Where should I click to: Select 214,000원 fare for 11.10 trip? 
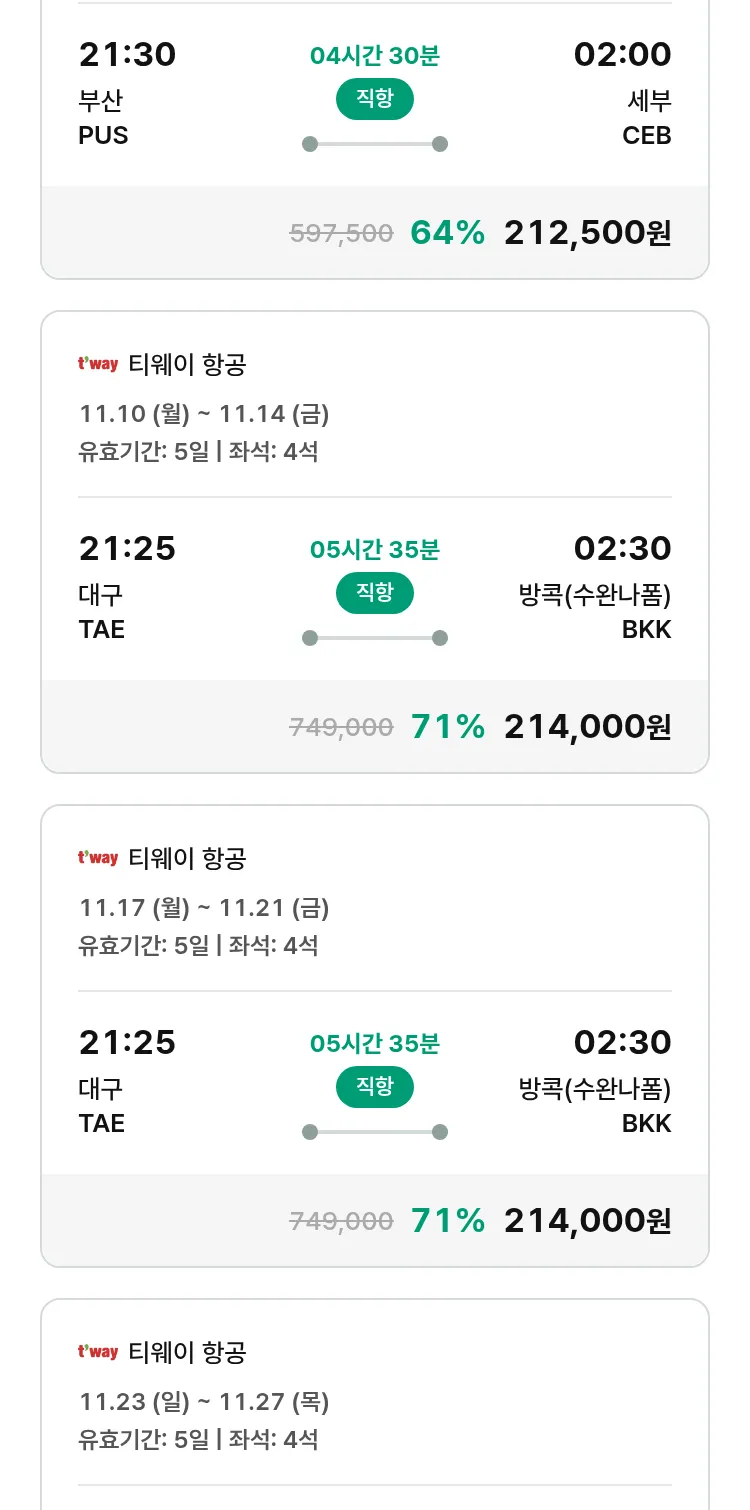(587, 727)
